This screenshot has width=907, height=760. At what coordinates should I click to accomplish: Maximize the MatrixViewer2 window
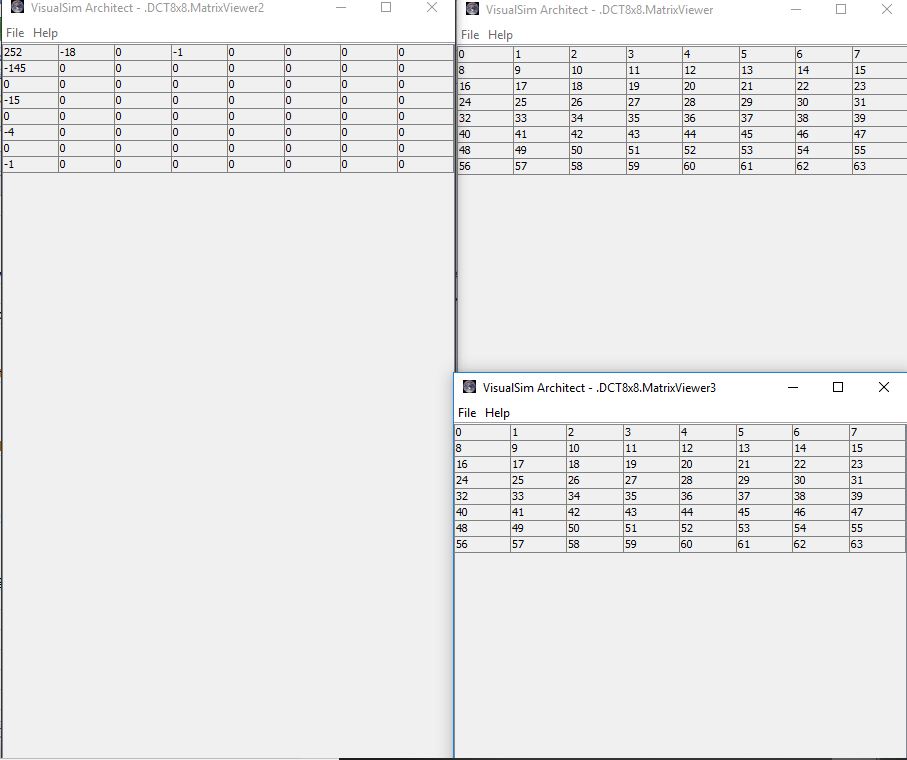(x=386, y=8)
